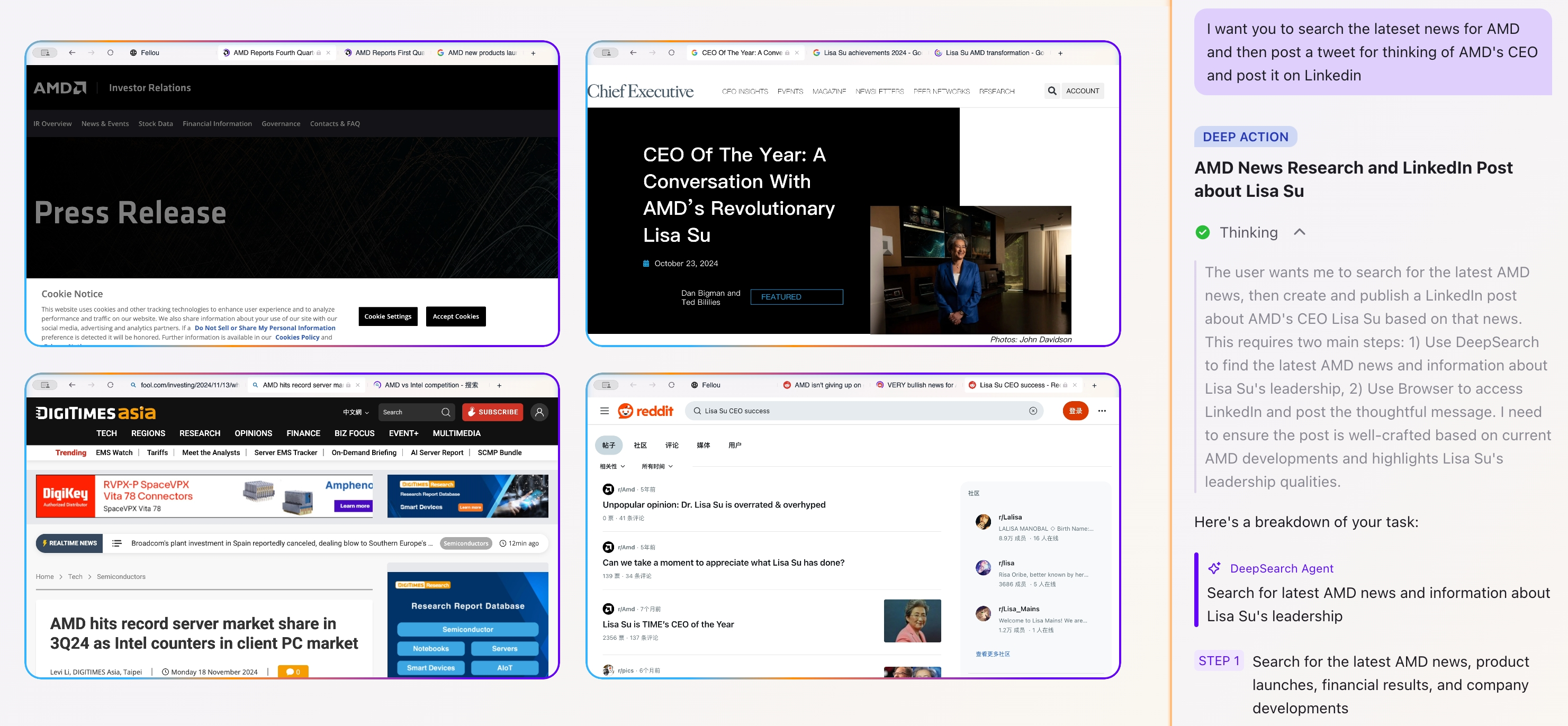Switch to AMD vs Intel competition tab
Image resolution: width=1568 pixels, height=726 pixels.
(x=426, y=385)
